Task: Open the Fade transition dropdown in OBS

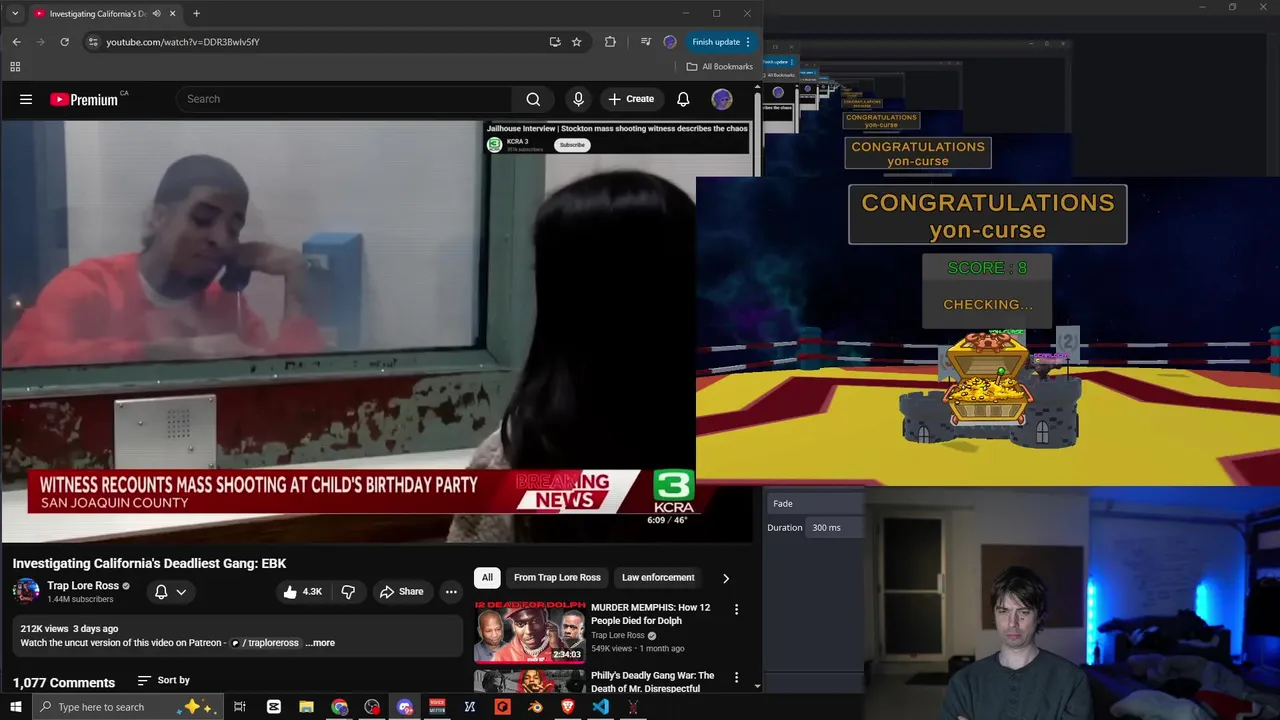Action: [x=815, y=503]
